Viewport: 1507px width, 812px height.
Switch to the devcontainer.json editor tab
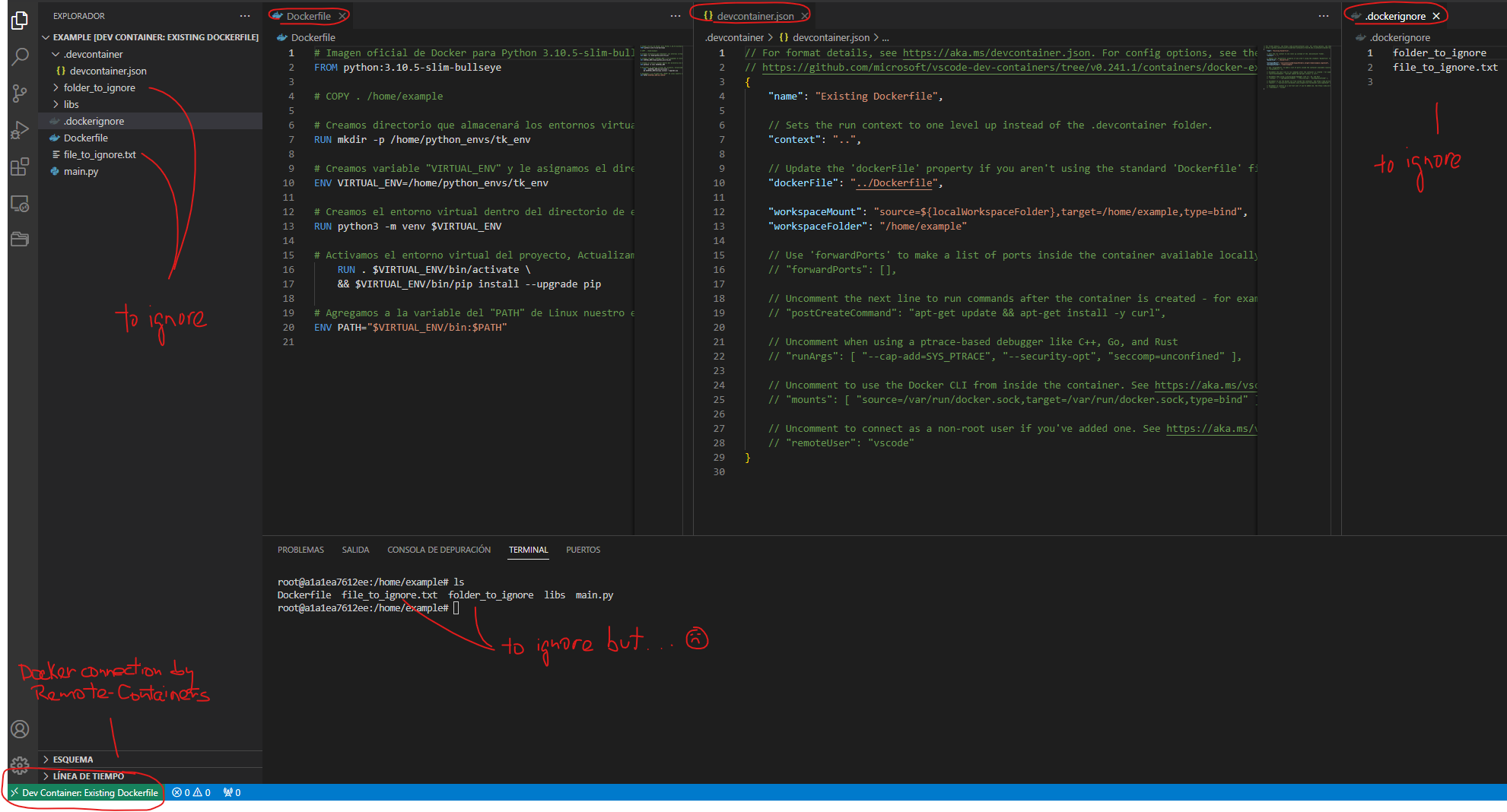[755, 16]
